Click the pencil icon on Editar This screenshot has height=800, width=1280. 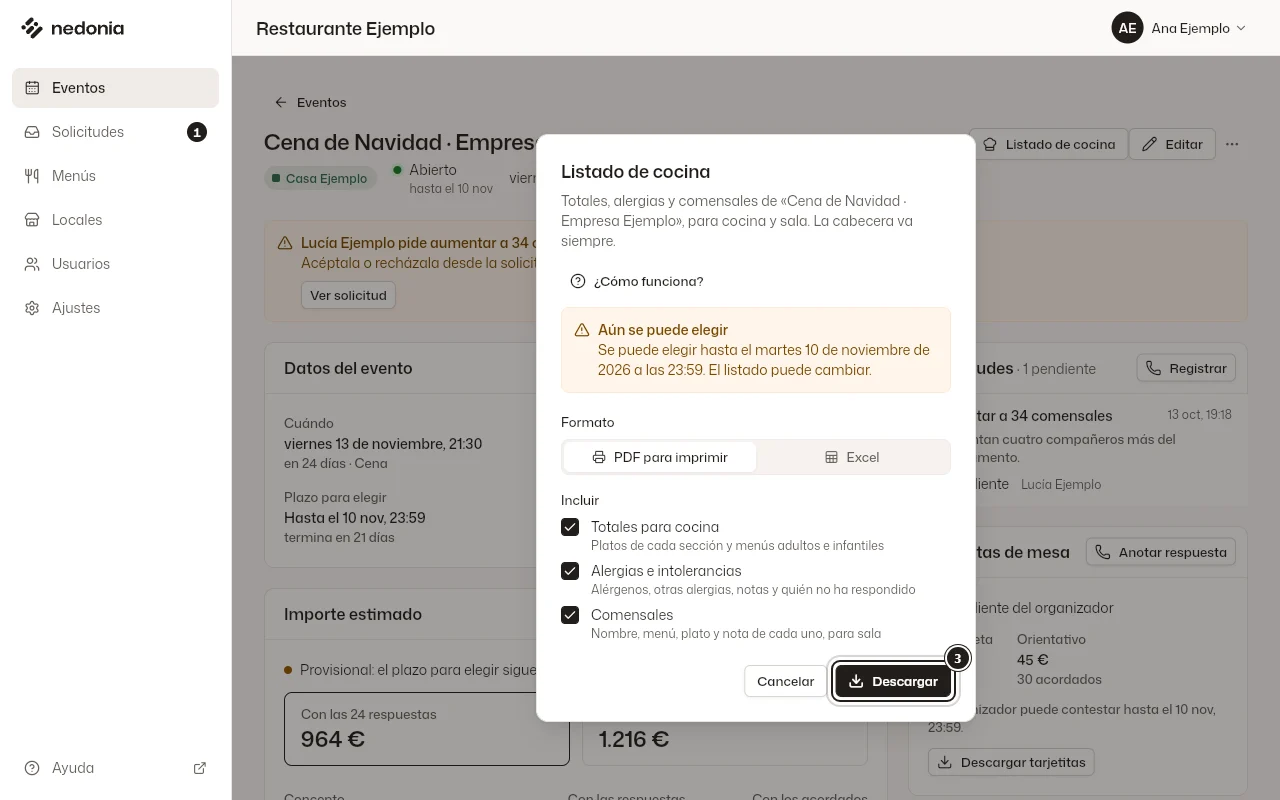(x=1150, y=144)
